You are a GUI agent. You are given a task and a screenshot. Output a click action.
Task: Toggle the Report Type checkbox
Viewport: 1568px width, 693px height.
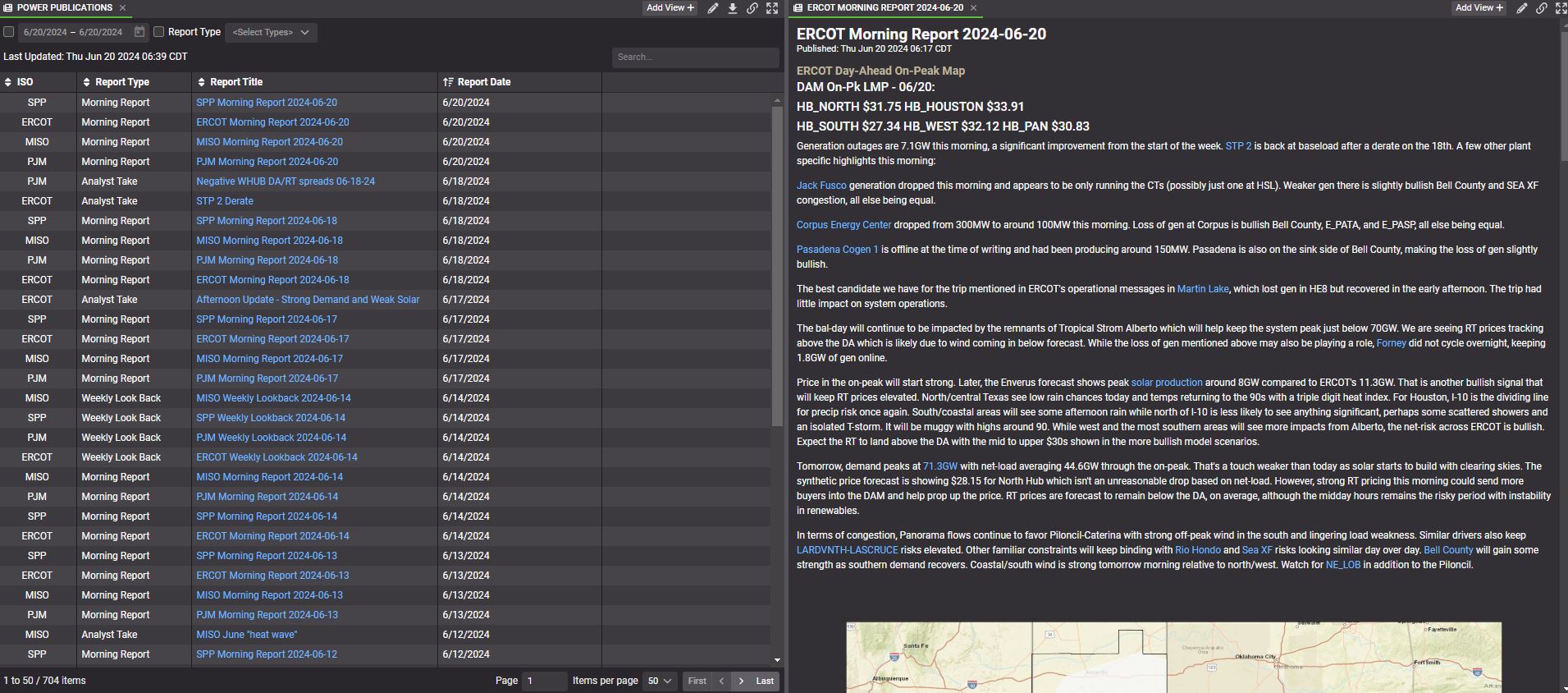pos(159,32)
